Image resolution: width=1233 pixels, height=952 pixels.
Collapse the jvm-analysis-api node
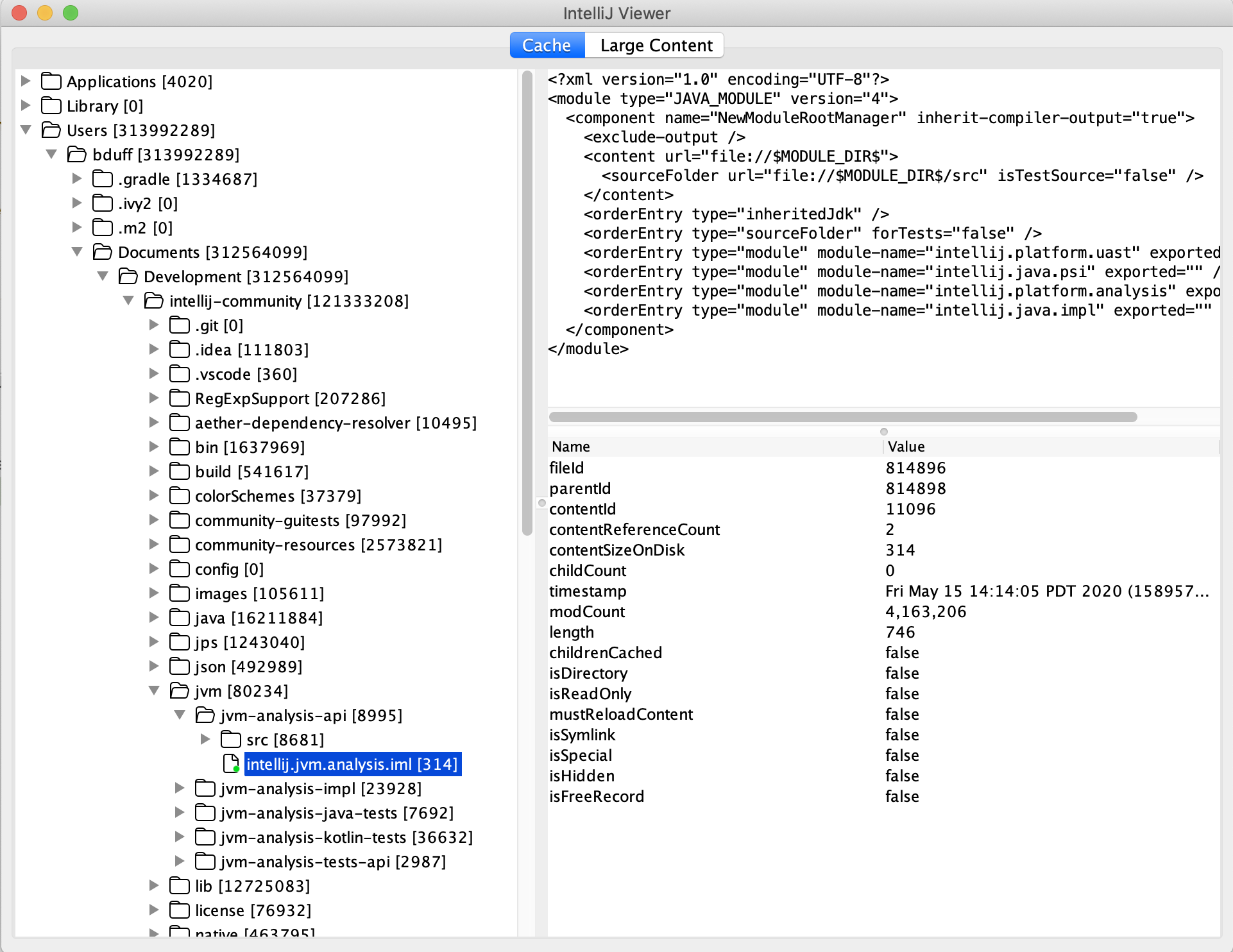[x=180, y=715]
